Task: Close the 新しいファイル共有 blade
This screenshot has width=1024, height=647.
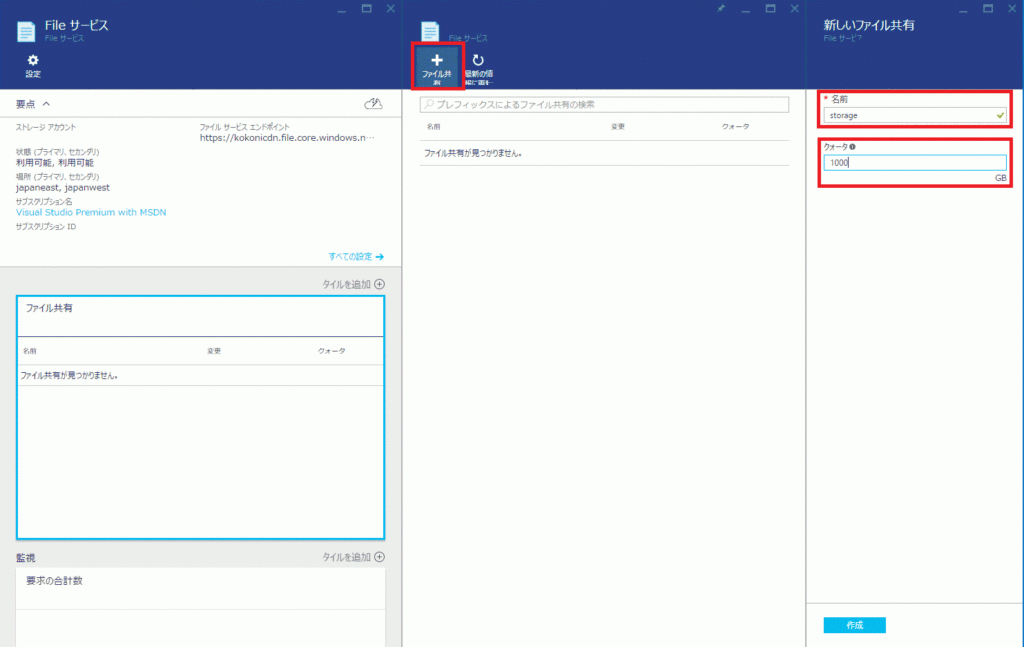Action: (1010, 8)
